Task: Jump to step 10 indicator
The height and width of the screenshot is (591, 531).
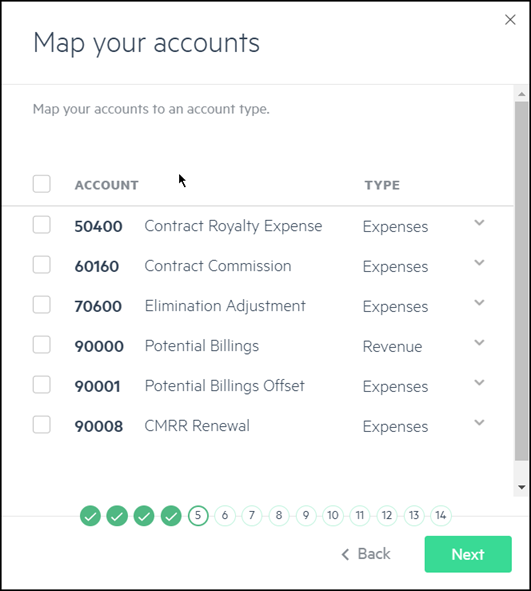Action: point(333,515)
